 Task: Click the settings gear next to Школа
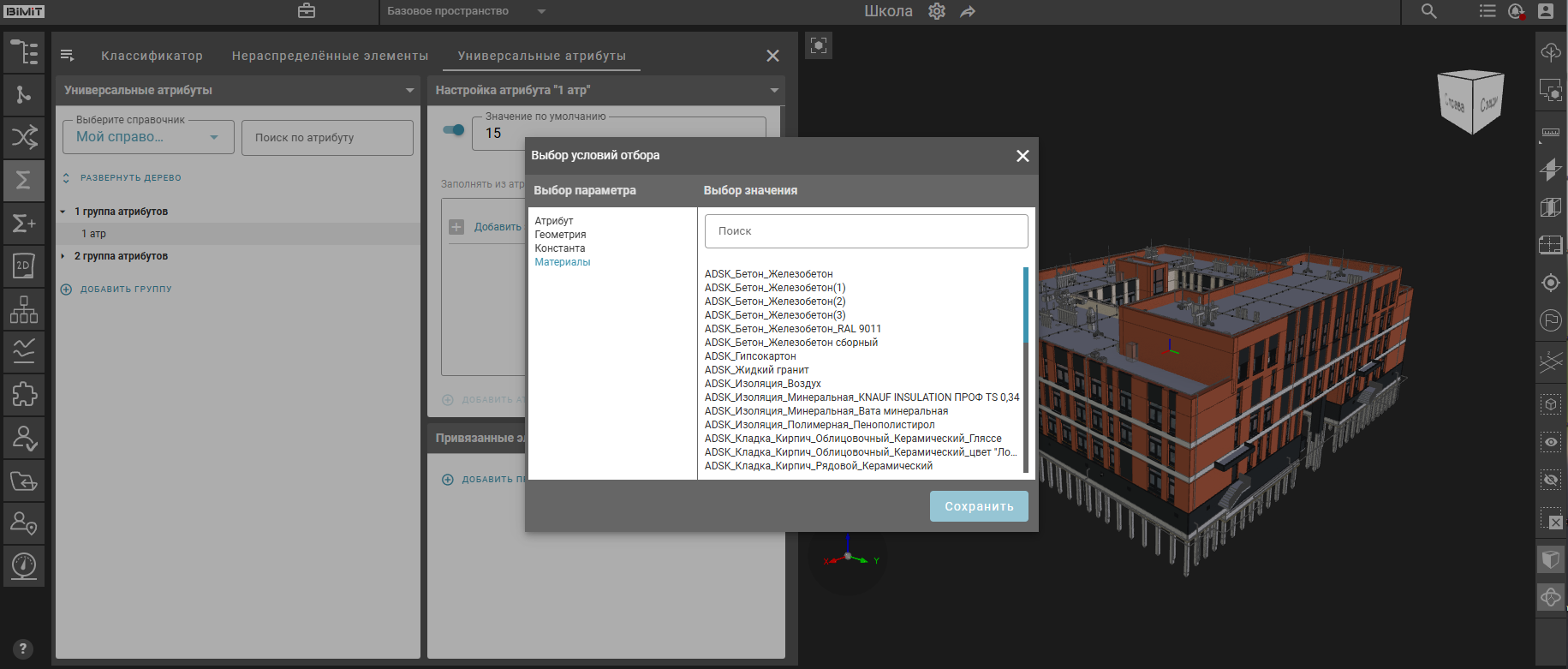(937, 12)
